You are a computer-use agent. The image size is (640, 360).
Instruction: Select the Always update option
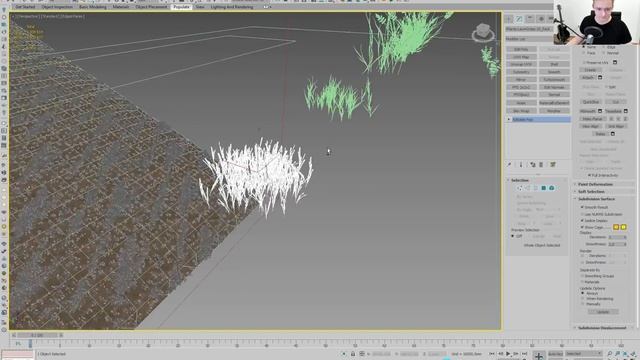point(582,293)
